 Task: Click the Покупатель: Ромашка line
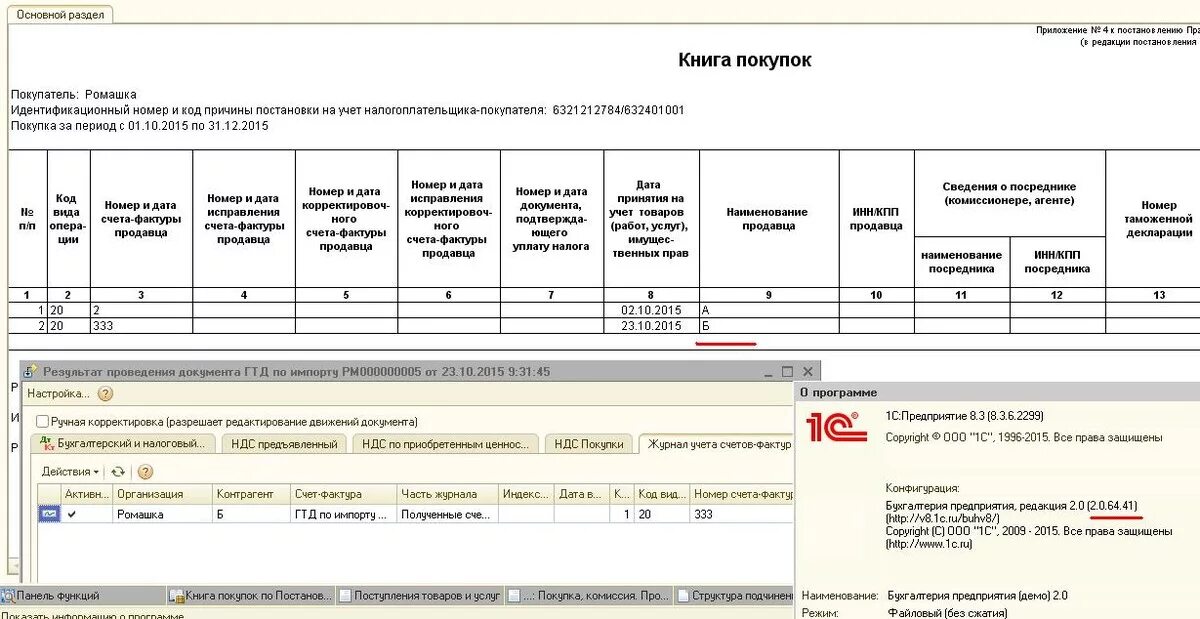[x=74, y=94]
